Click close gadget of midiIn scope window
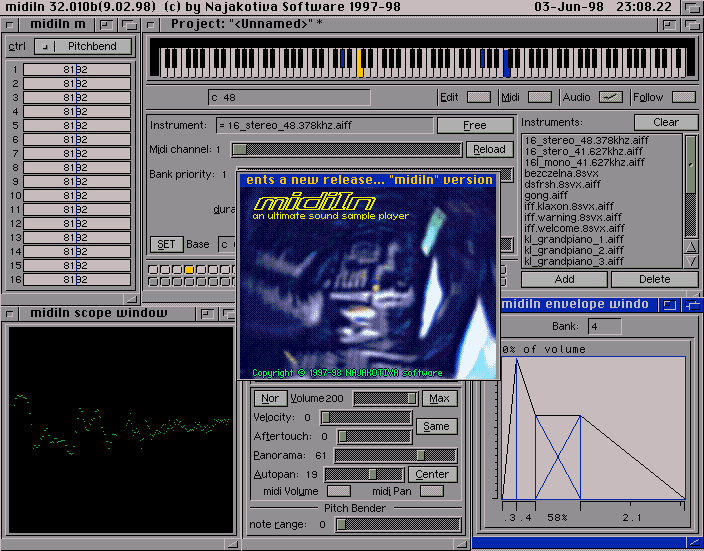The height and width of the screenshot is (551, 704). [9, 313]
